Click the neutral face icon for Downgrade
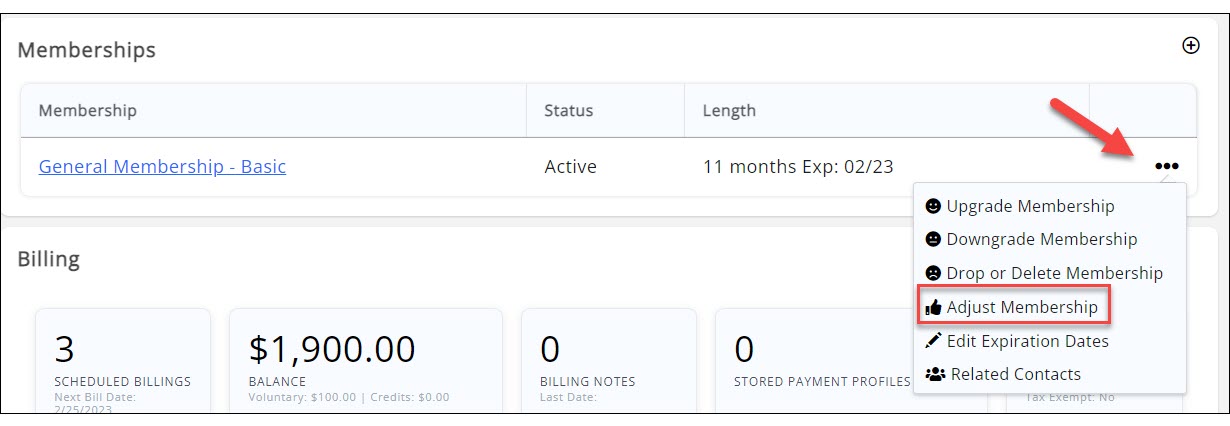 click(x=933, y=240)
